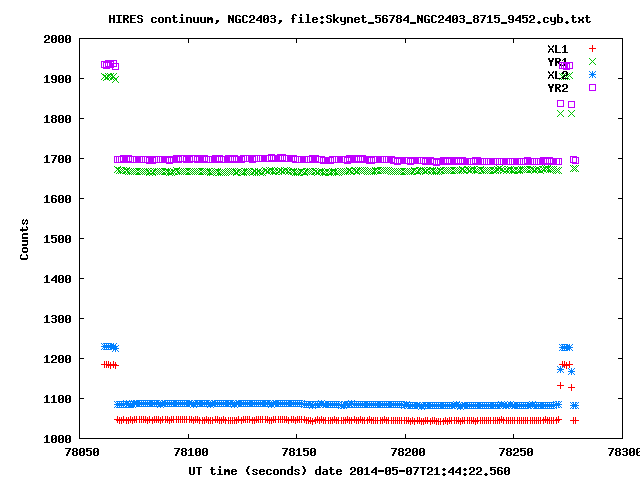Click the XL1 legend label

(558, 49)
